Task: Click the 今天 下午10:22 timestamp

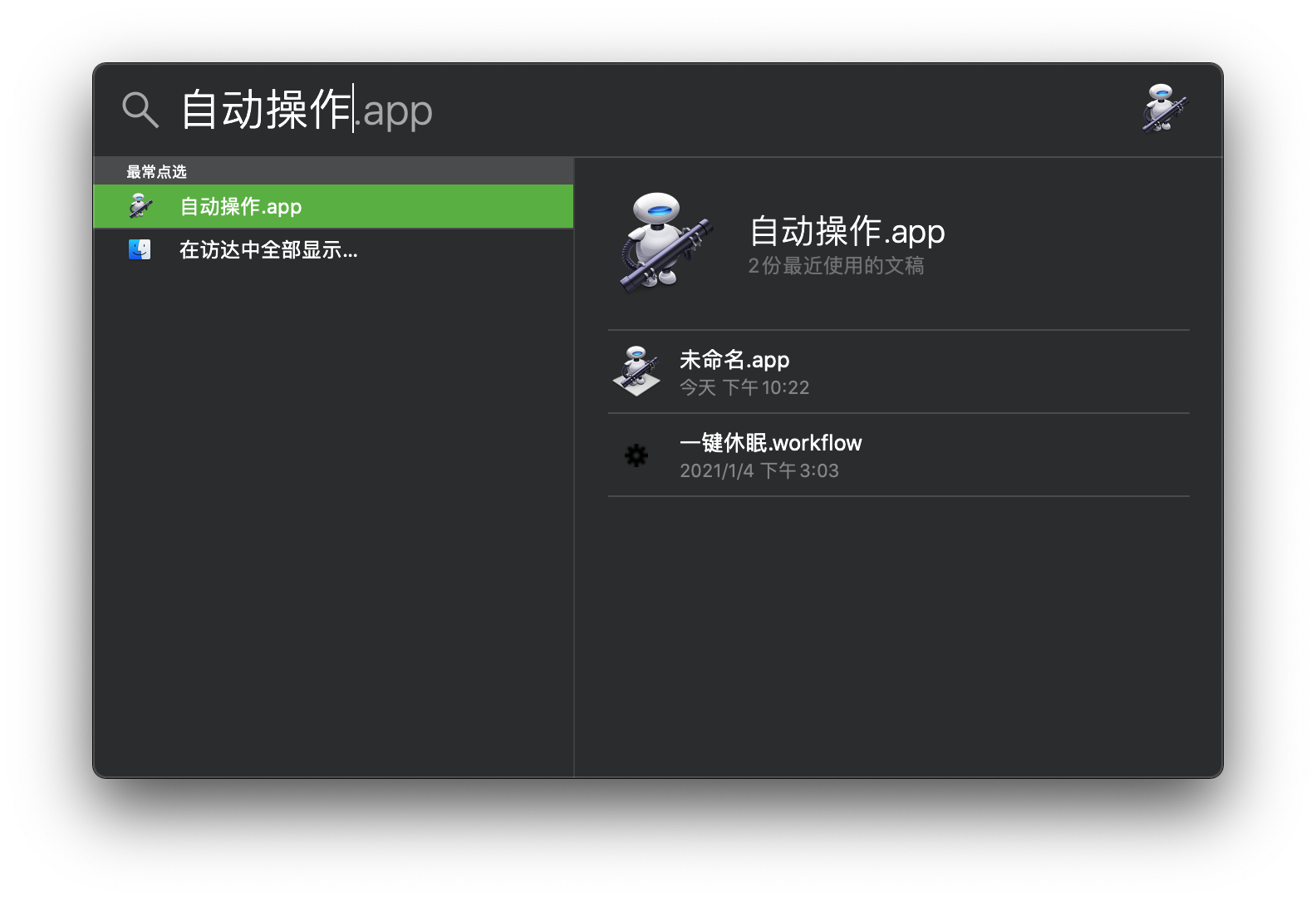Action: click(744, 387)
